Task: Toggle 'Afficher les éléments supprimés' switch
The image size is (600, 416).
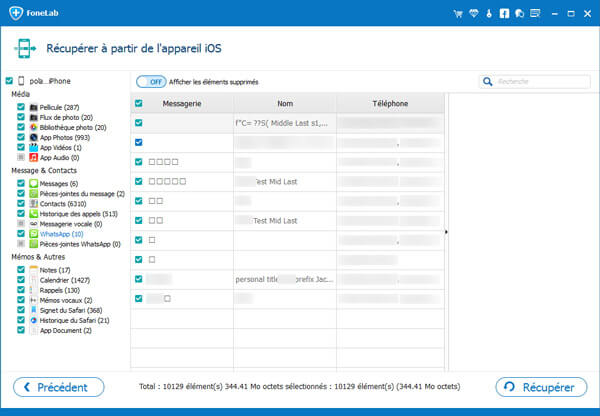Action: click(151, 81)
